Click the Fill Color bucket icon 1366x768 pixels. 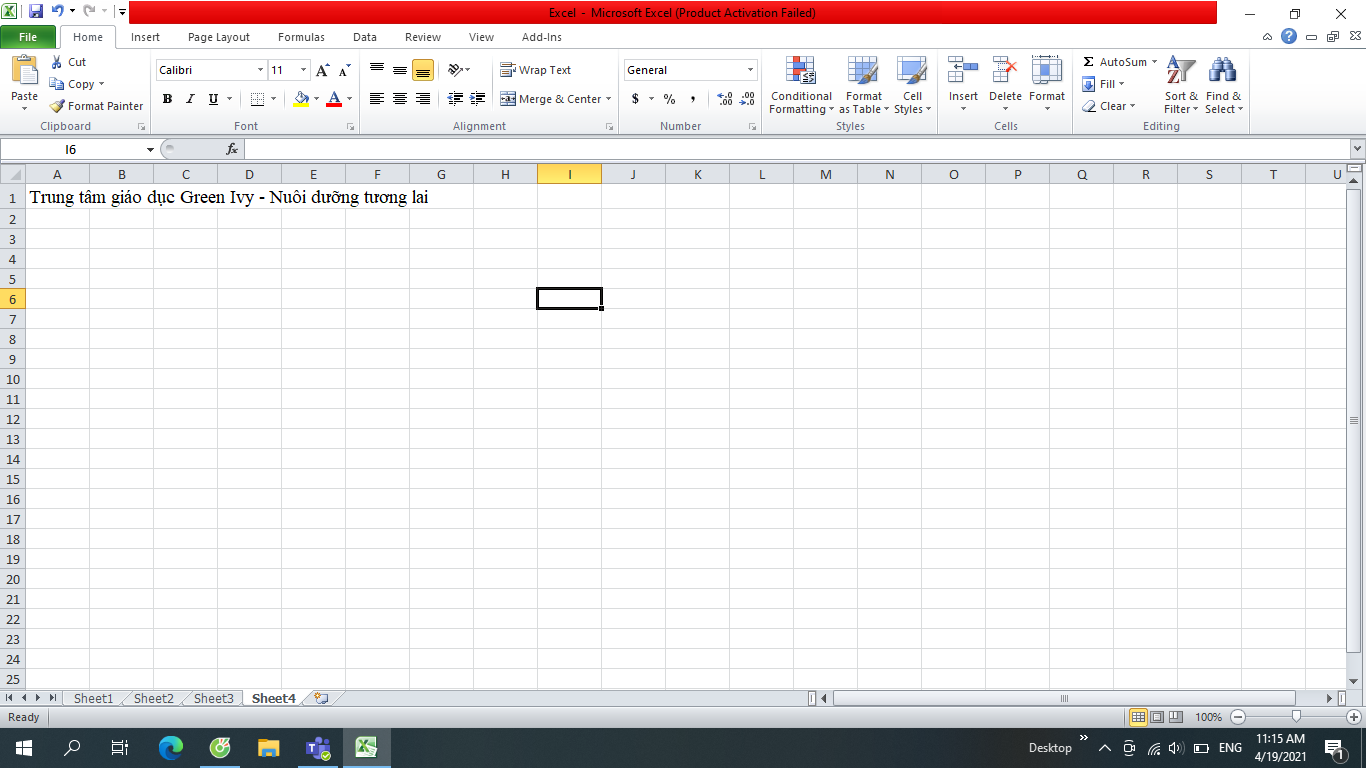(x=301, y=99)
